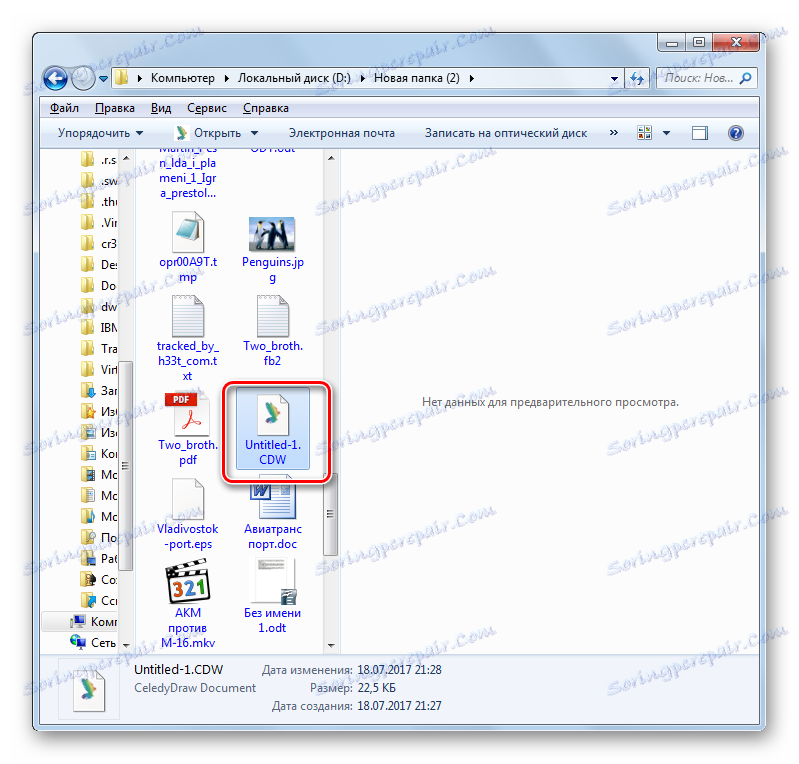Viewport: 799px width, 764px height.
Task: Click the folder icon in address bar
Action: [x=121, y=78]
